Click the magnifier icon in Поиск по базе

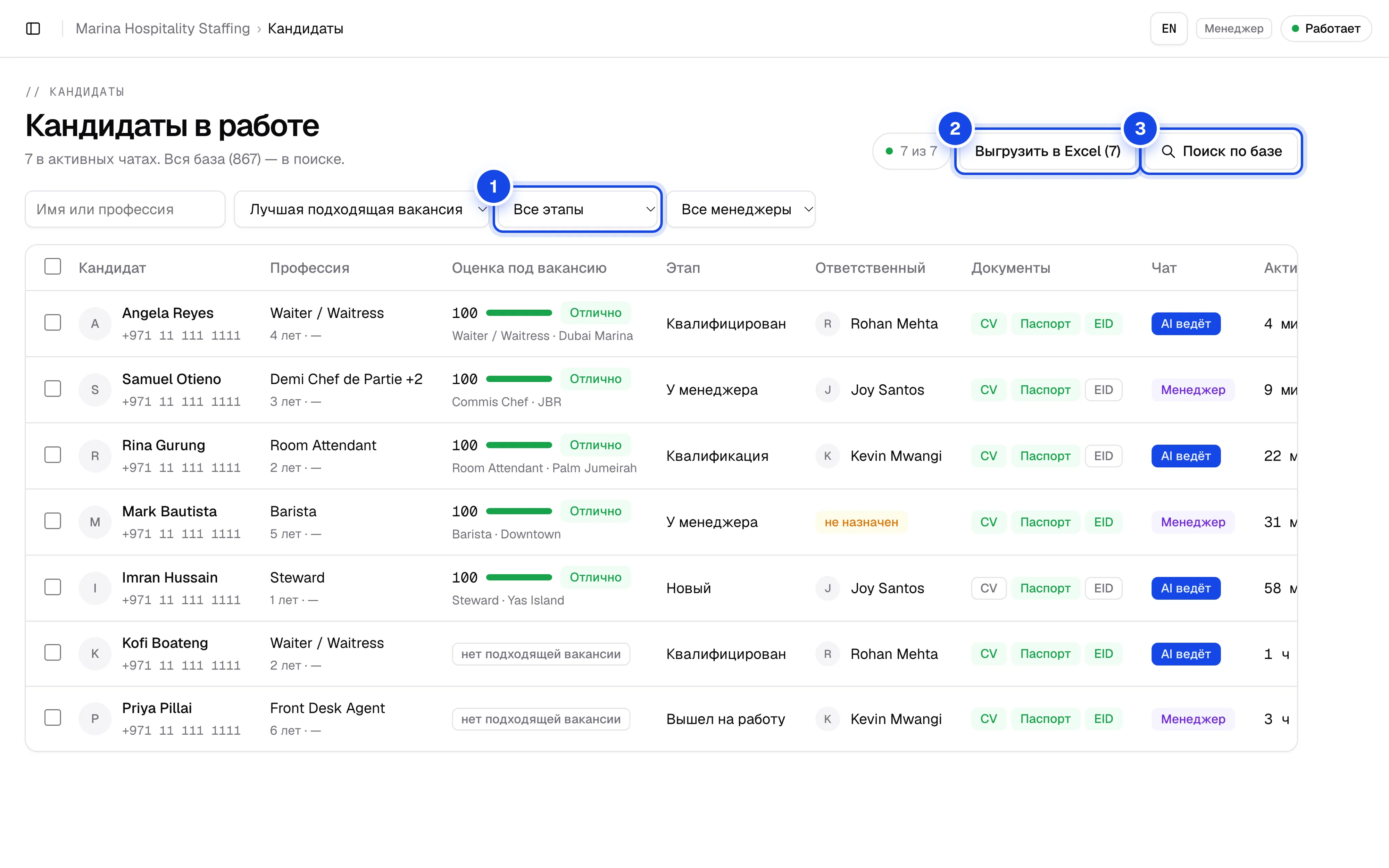pyautogui.click(x=1168, y=152)
